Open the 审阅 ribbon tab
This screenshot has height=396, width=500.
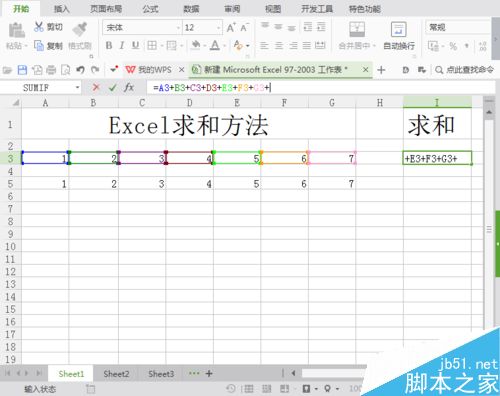232,9
